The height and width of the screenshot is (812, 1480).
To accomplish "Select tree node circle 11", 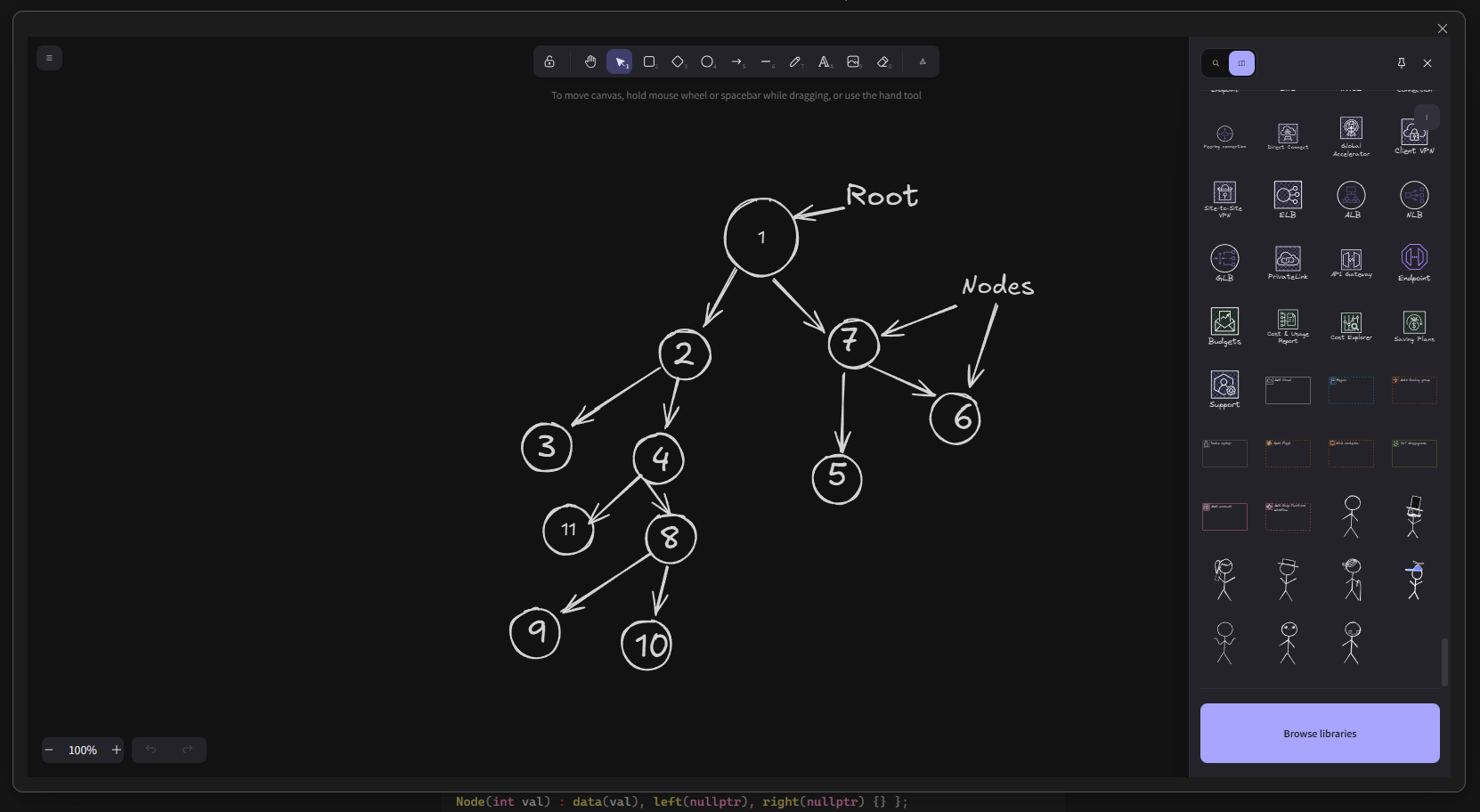I will click(568, 530).
